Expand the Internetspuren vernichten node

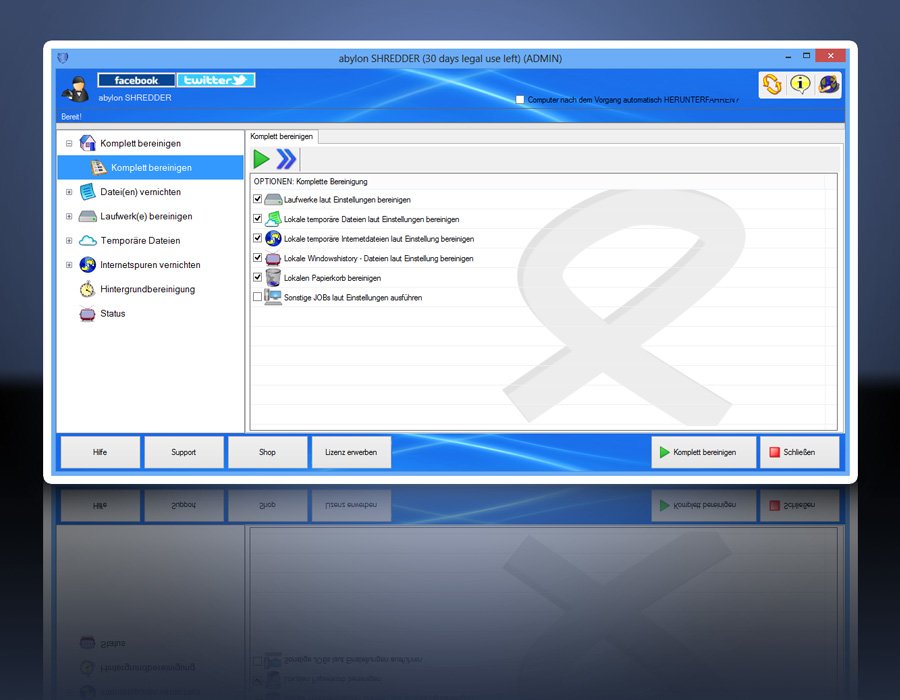coord(69,265)
